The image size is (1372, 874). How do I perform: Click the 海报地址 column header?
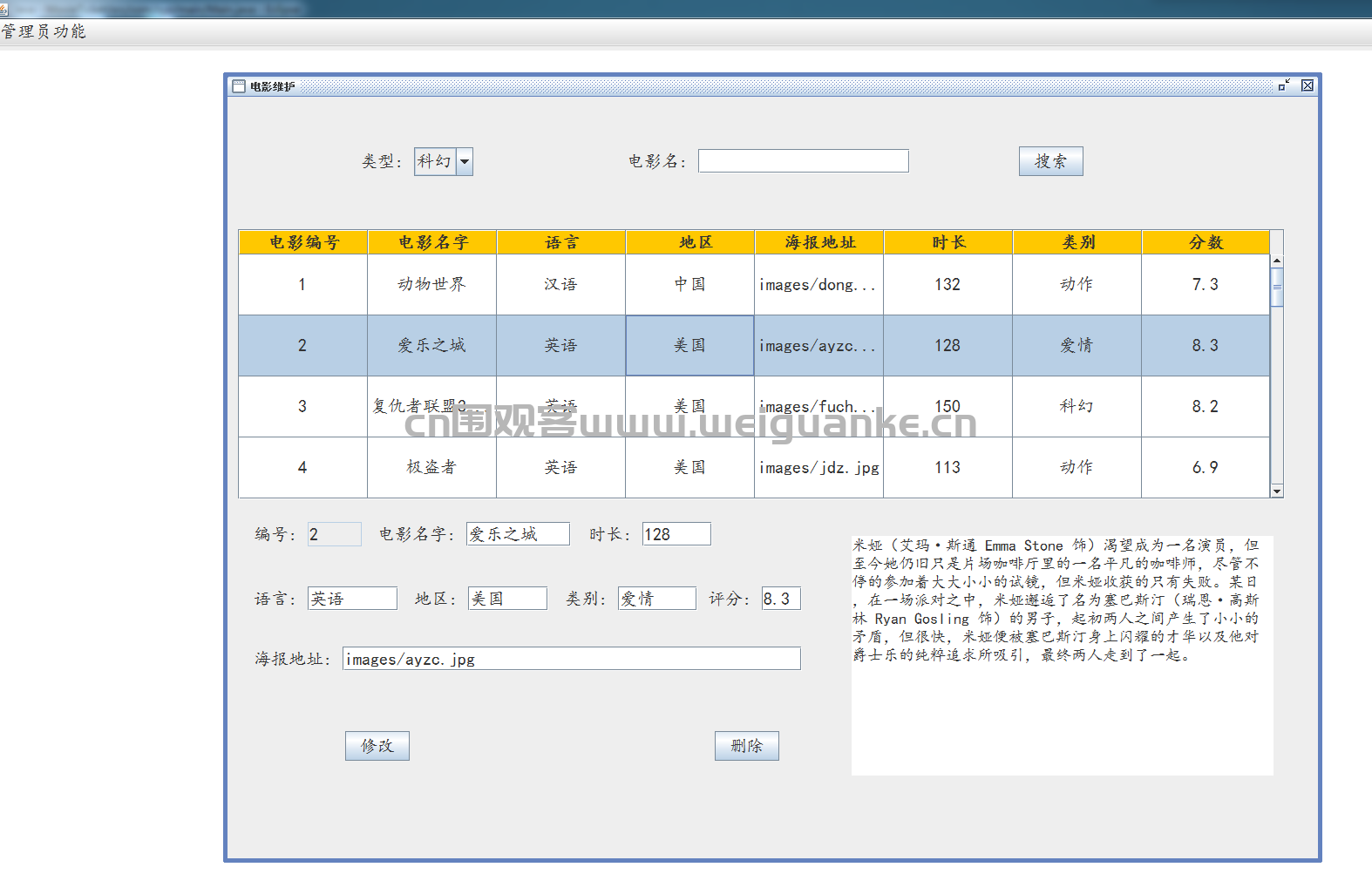819,242
